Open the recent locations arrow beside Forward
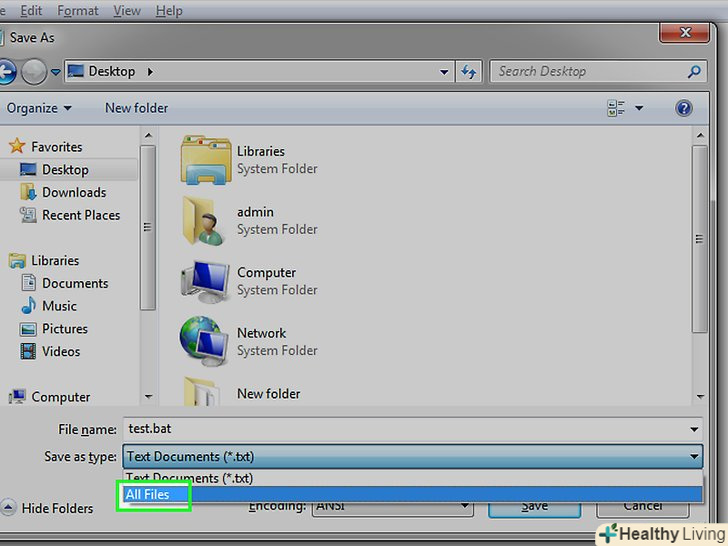Viewport: 728px width, 546px height. pyautogui.click(x=56, y=72)
